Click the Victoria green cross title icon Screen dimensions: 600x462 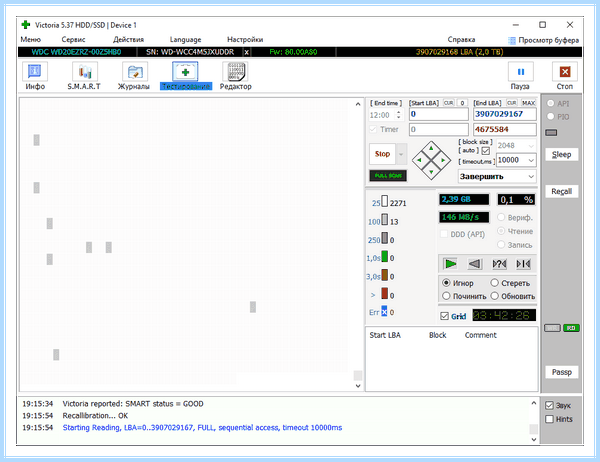pyautogui.click(x=26, y=25)
